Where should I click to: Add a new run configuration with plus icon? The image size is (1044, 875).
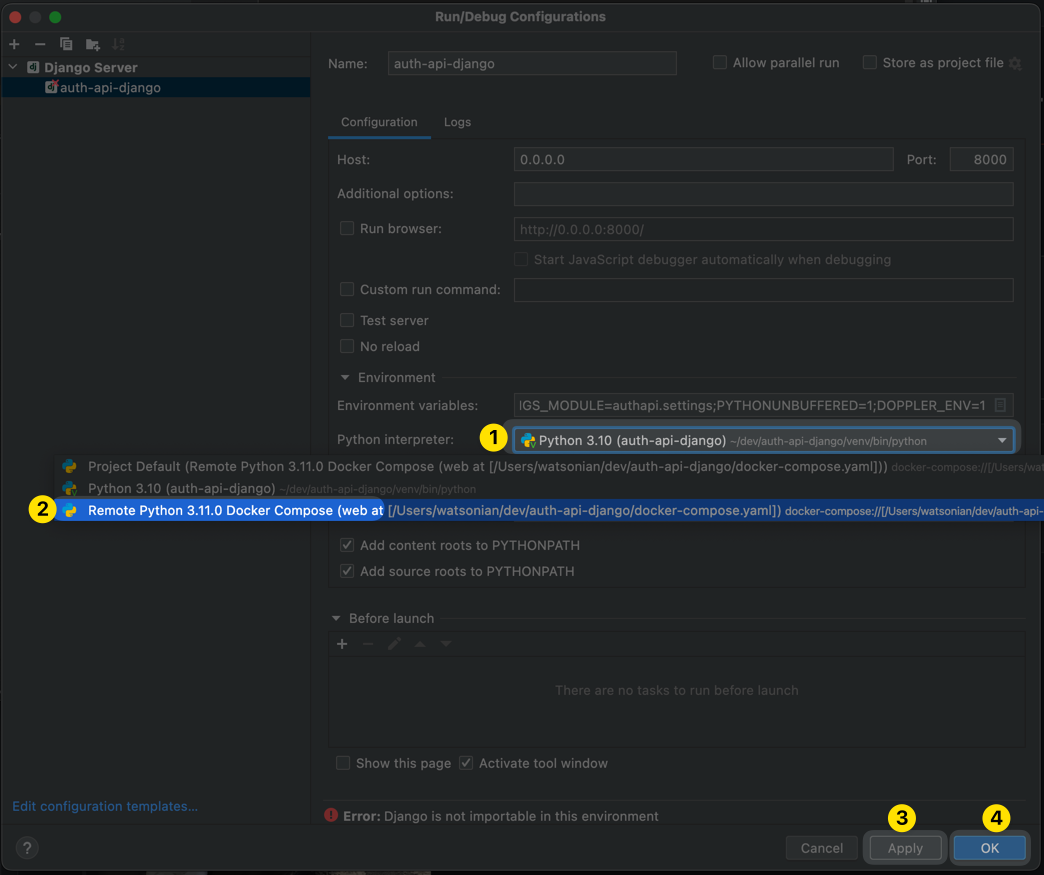15,44
